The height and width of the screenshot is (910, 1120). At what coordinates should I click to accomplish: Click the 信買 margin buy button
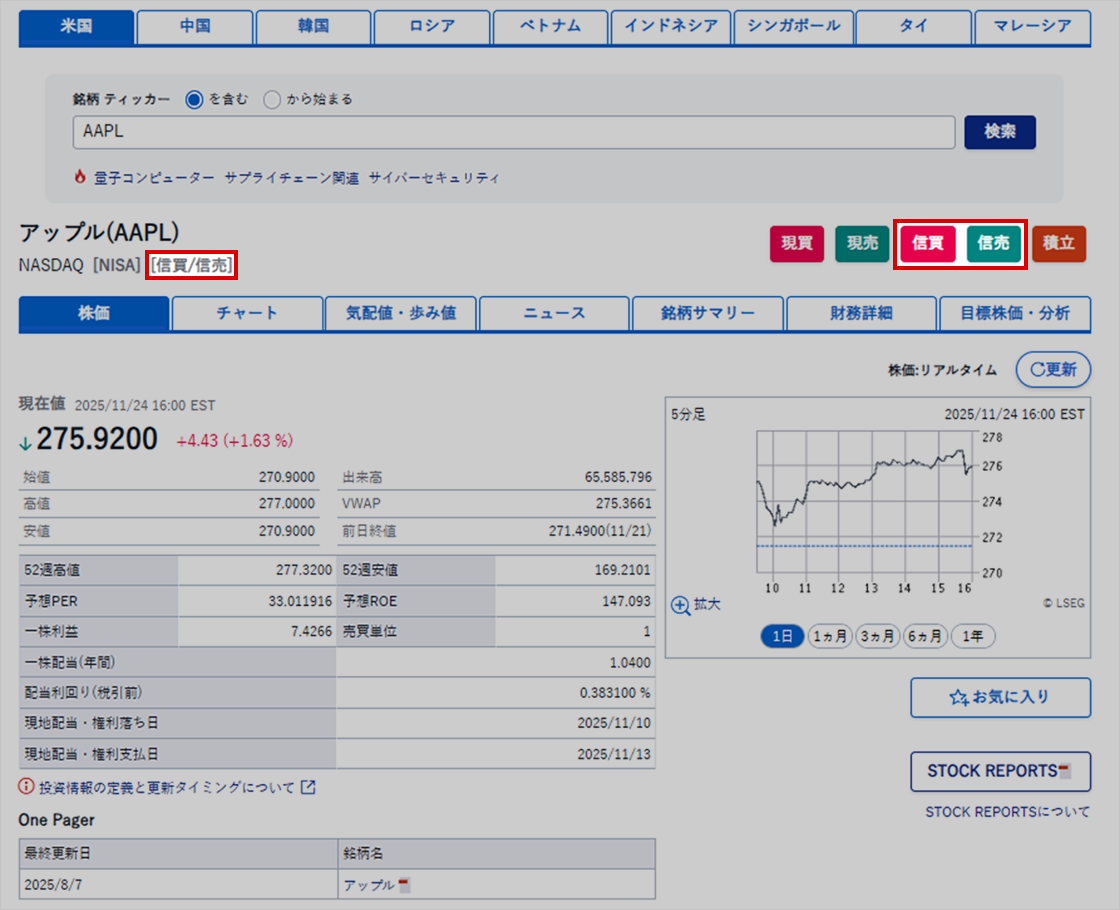click(x=928, y=243)
